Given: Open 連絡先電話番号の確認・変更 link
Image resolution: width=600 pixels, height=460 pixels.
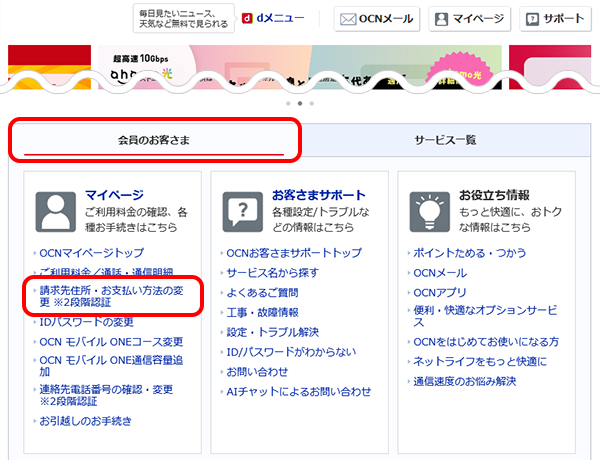Looking at the screenshot, I should [106, 395].
